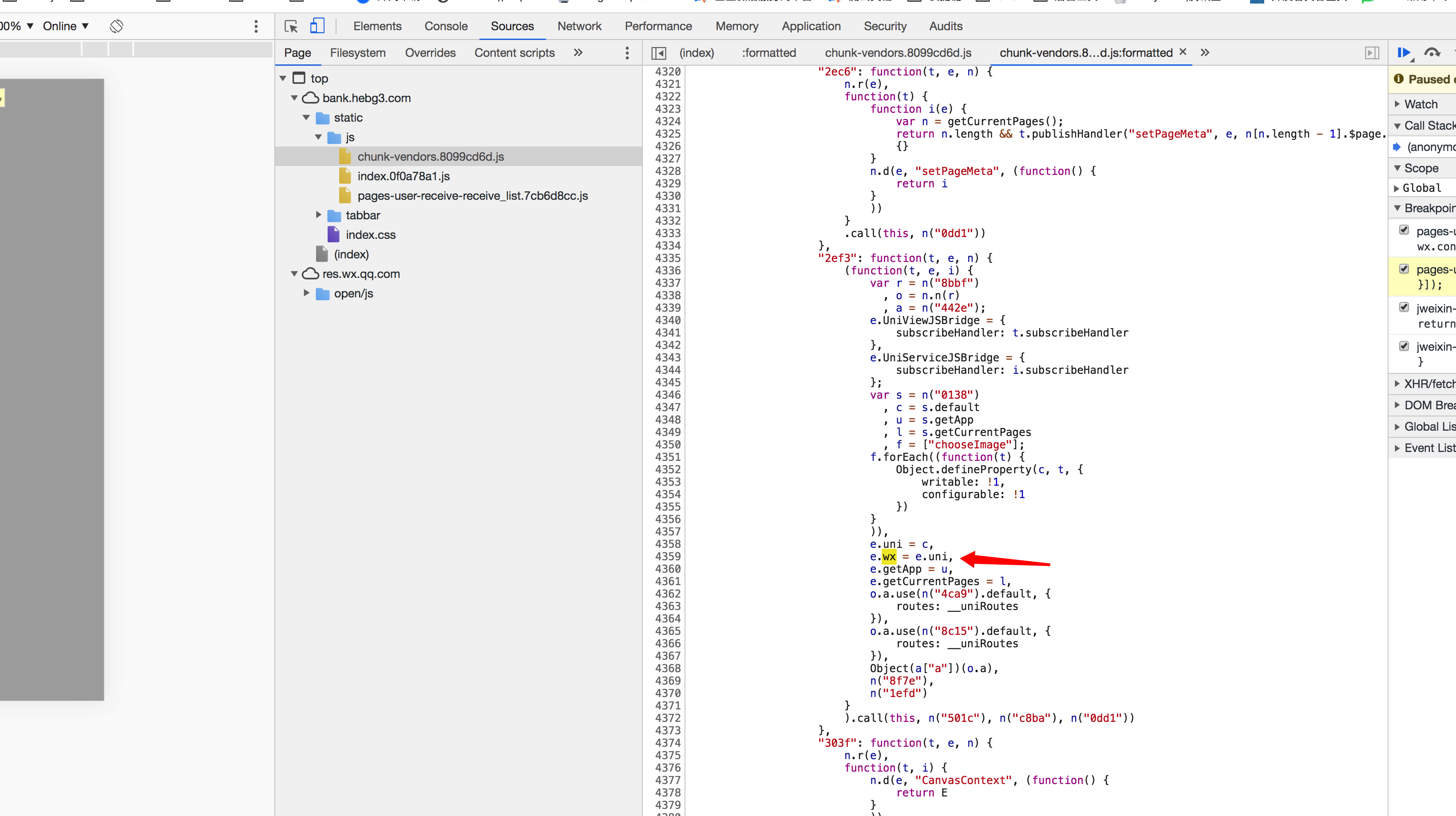Viewport: 1456px width, 816px height.
Task: Switch to the Network tab
Action: [579, 26]
